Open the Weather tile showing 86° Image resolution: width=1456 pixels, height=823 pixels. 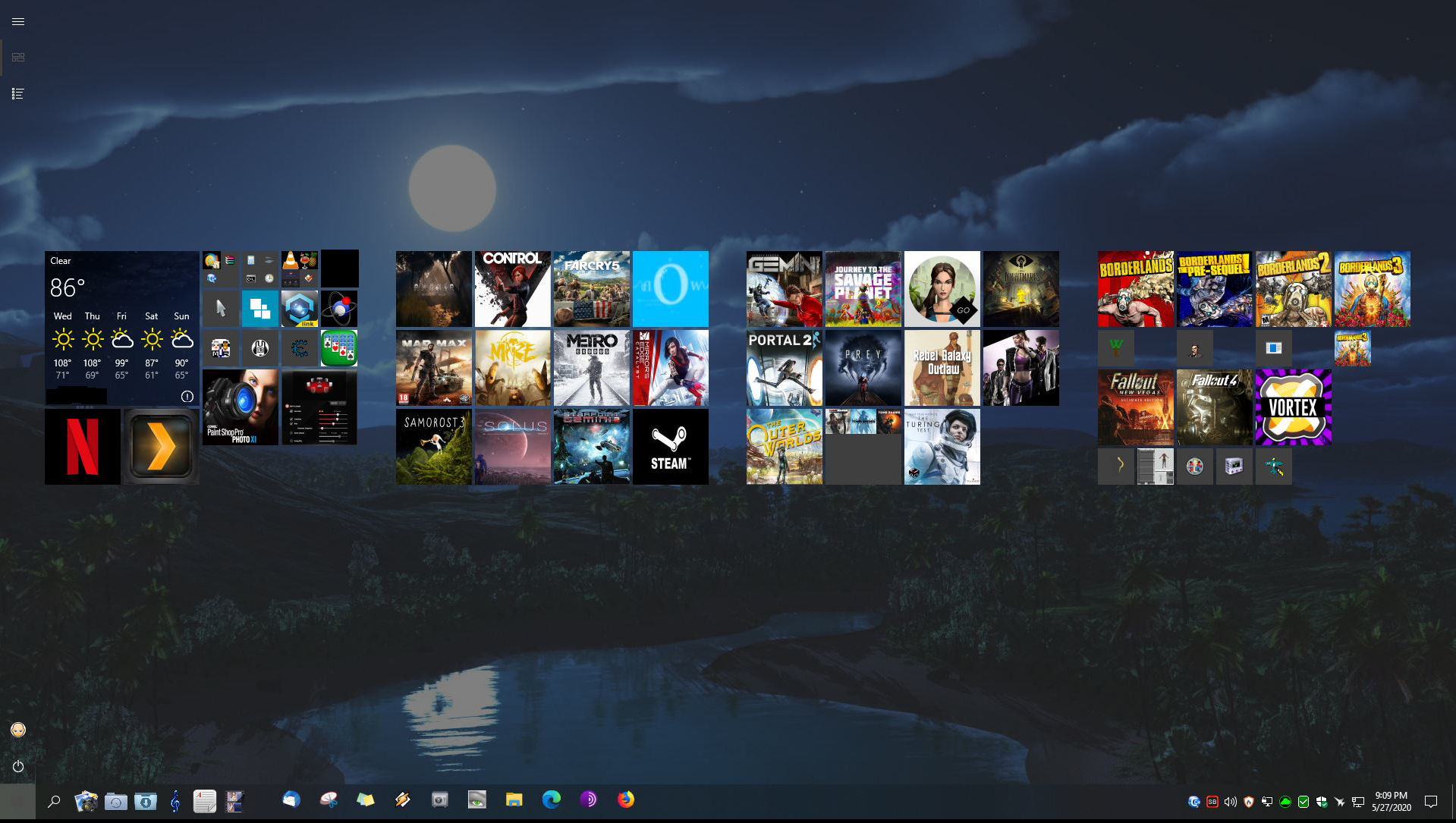point(122,328)
